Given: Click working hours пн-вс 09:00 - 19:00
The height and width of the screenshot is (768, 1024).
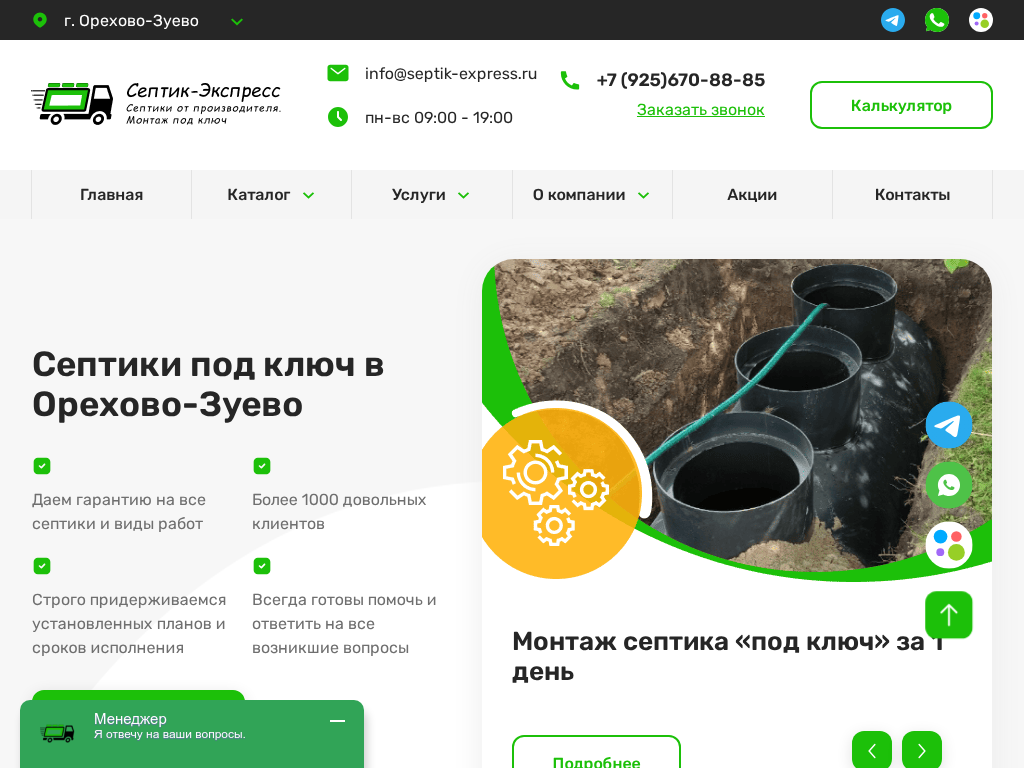Looking at the screenshot, I should click(438, 118).
